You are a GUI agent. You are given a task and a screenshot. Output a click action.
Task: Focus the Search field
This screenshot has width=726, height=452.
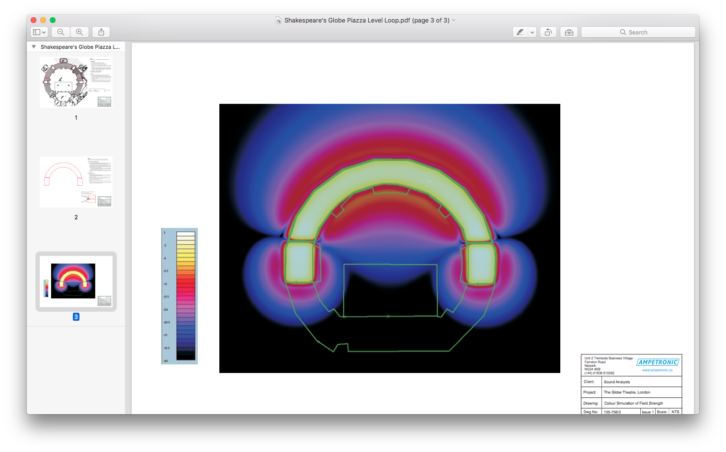638,32
